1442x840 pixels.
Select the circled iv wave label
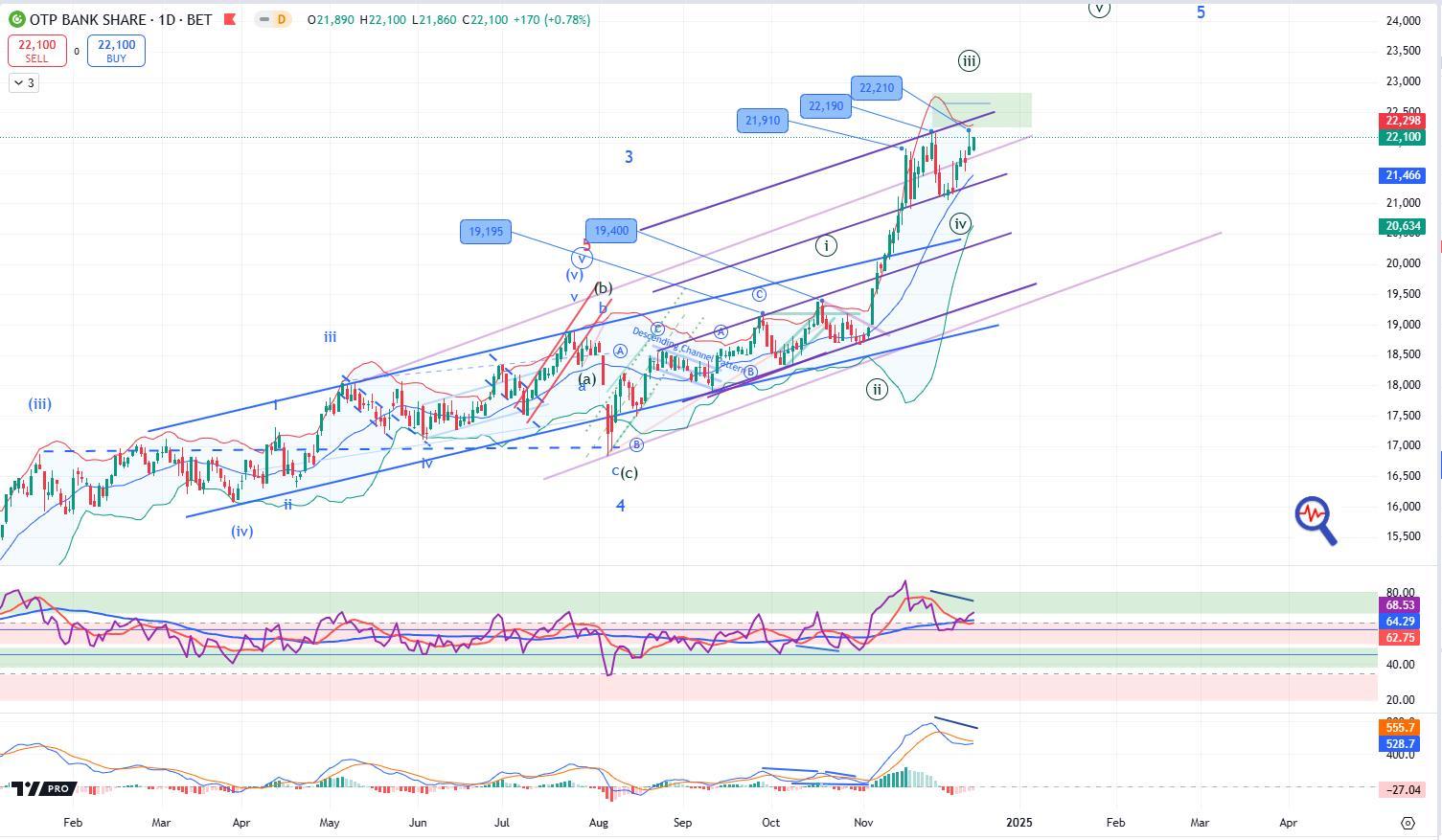pos(960,224)
